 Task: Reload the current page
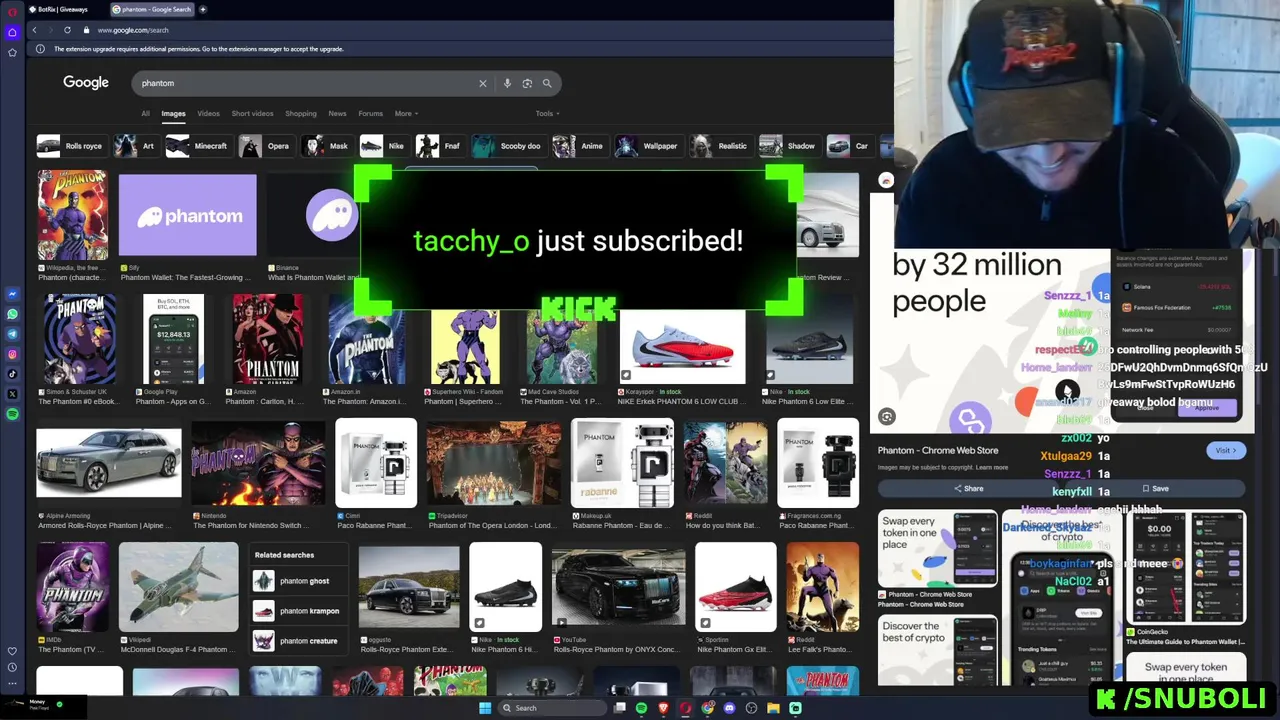click(67, 30)
